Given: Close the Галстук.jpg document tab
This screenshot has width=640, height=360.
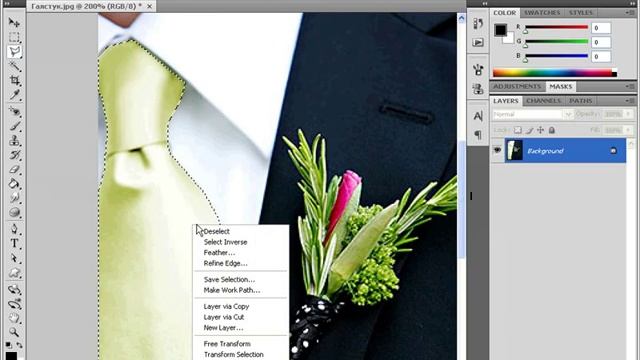Looking at the screenshot, I should tap(149, 6).
